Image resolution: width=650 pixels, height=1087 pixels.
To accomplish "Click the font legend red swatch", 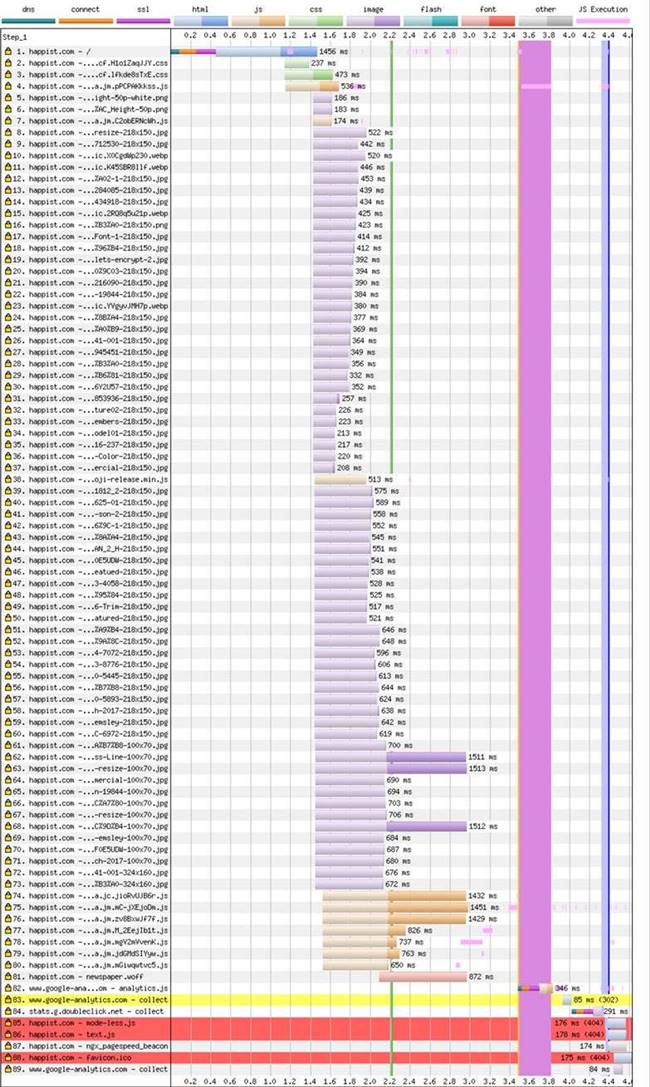I will tap(489, 21).
